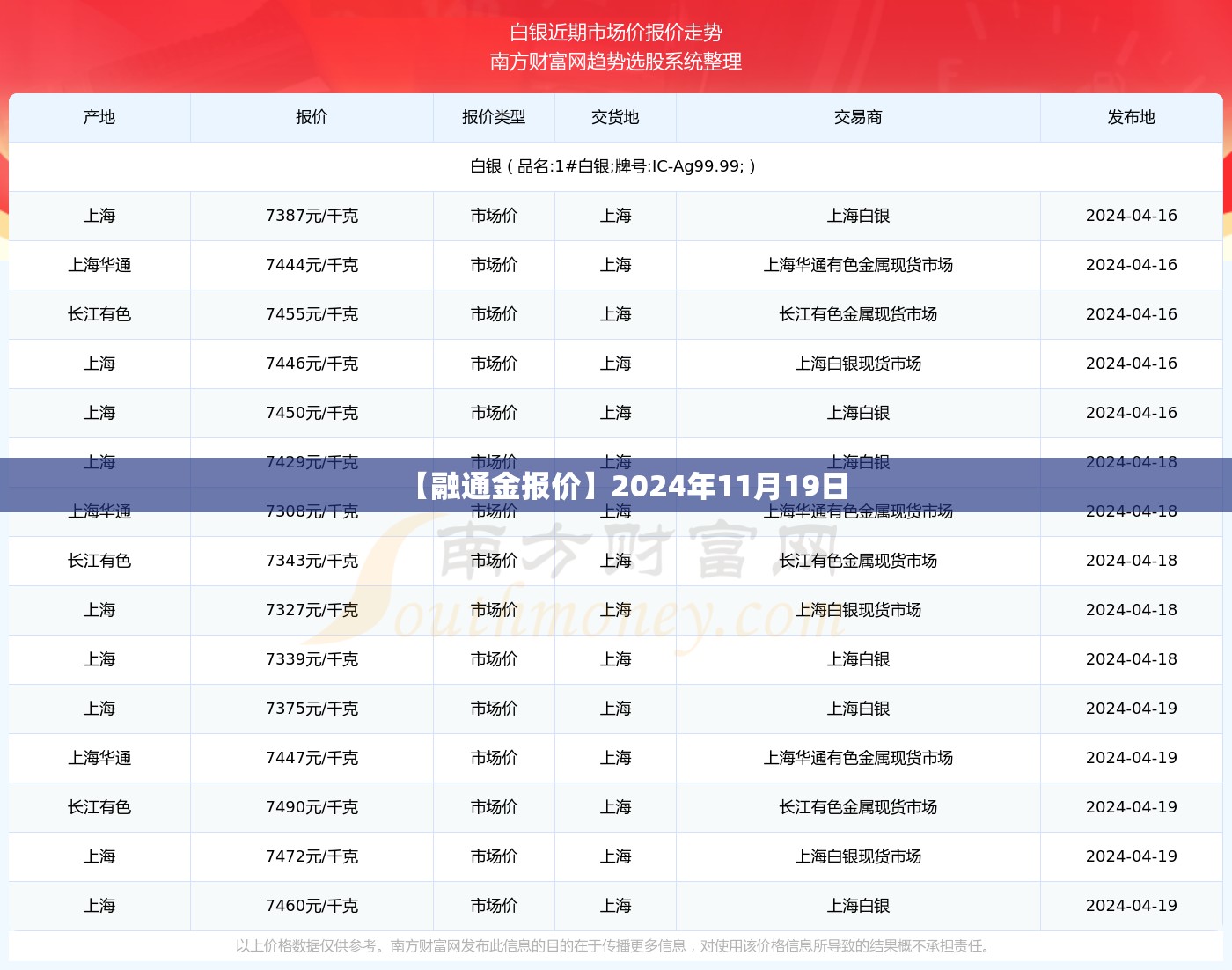The image size is (1232, 970).
Task: Click 上海白银 trader in the 7375元 row
Action: [858, 709]
